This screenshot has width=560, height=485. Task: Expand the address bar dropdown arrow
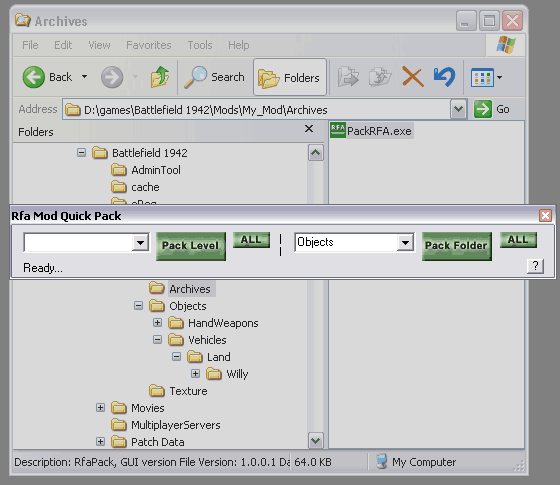tap(458, 110)
